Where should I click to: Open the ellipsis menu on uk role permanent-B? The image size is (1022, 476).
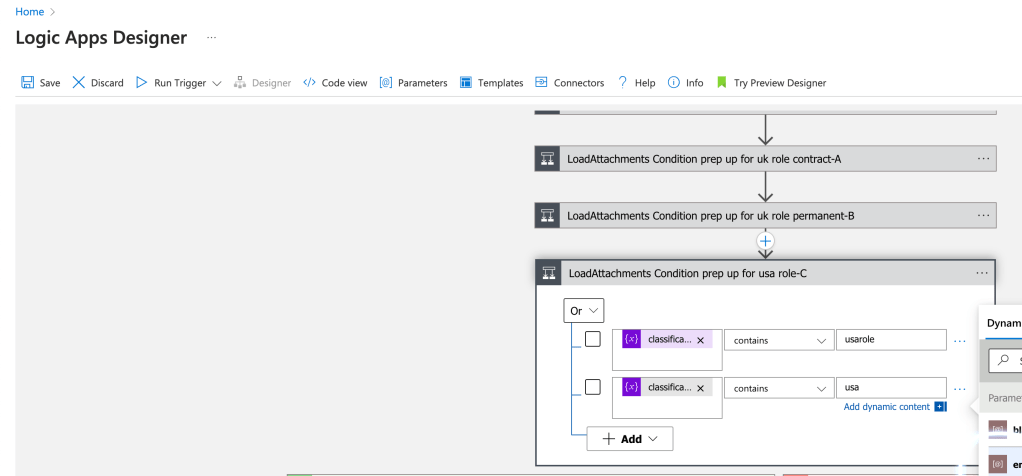[983, 215]
